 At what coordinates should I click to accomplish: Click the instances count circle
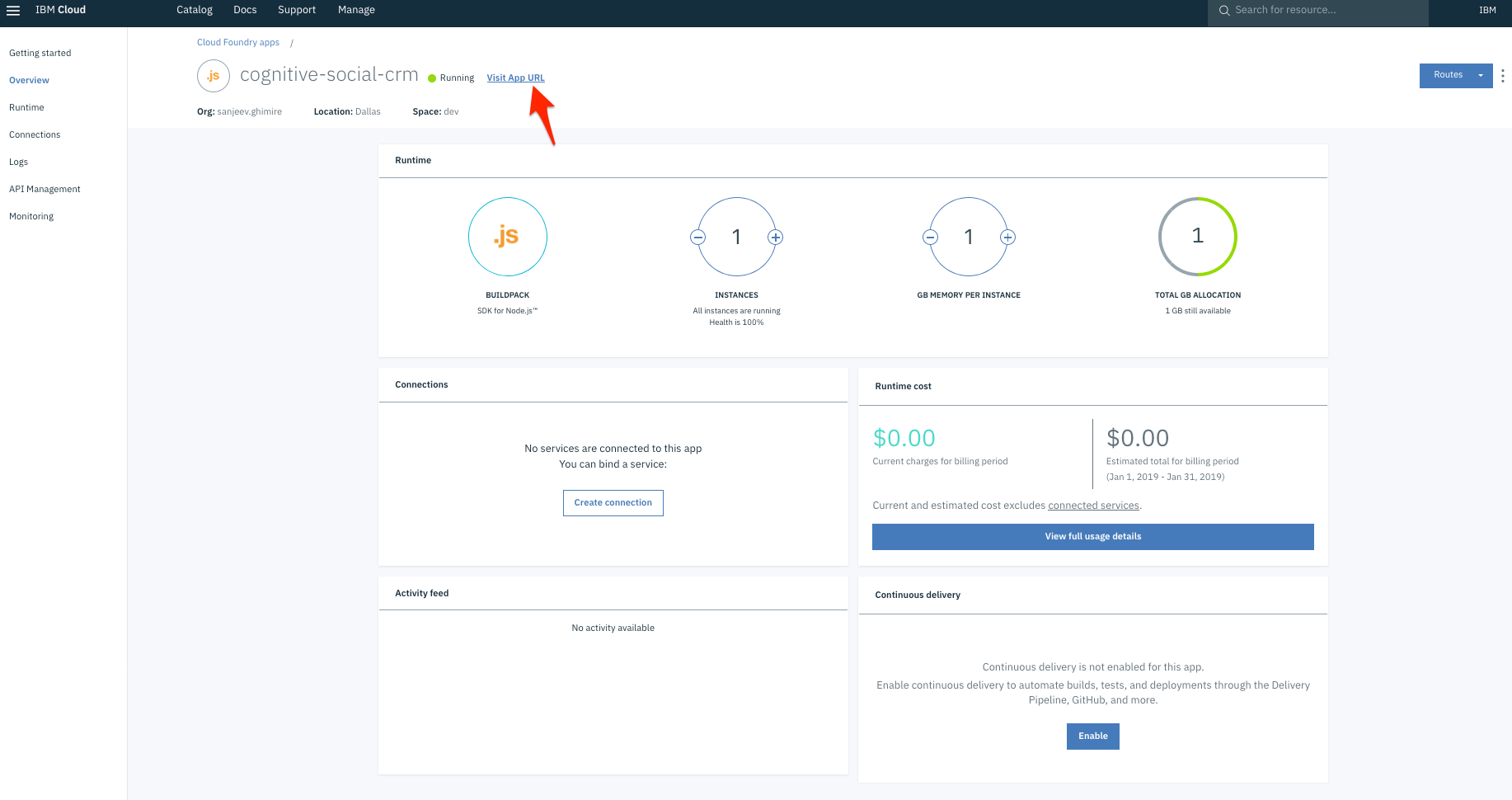pyautogui.click(x=736, y=237)
